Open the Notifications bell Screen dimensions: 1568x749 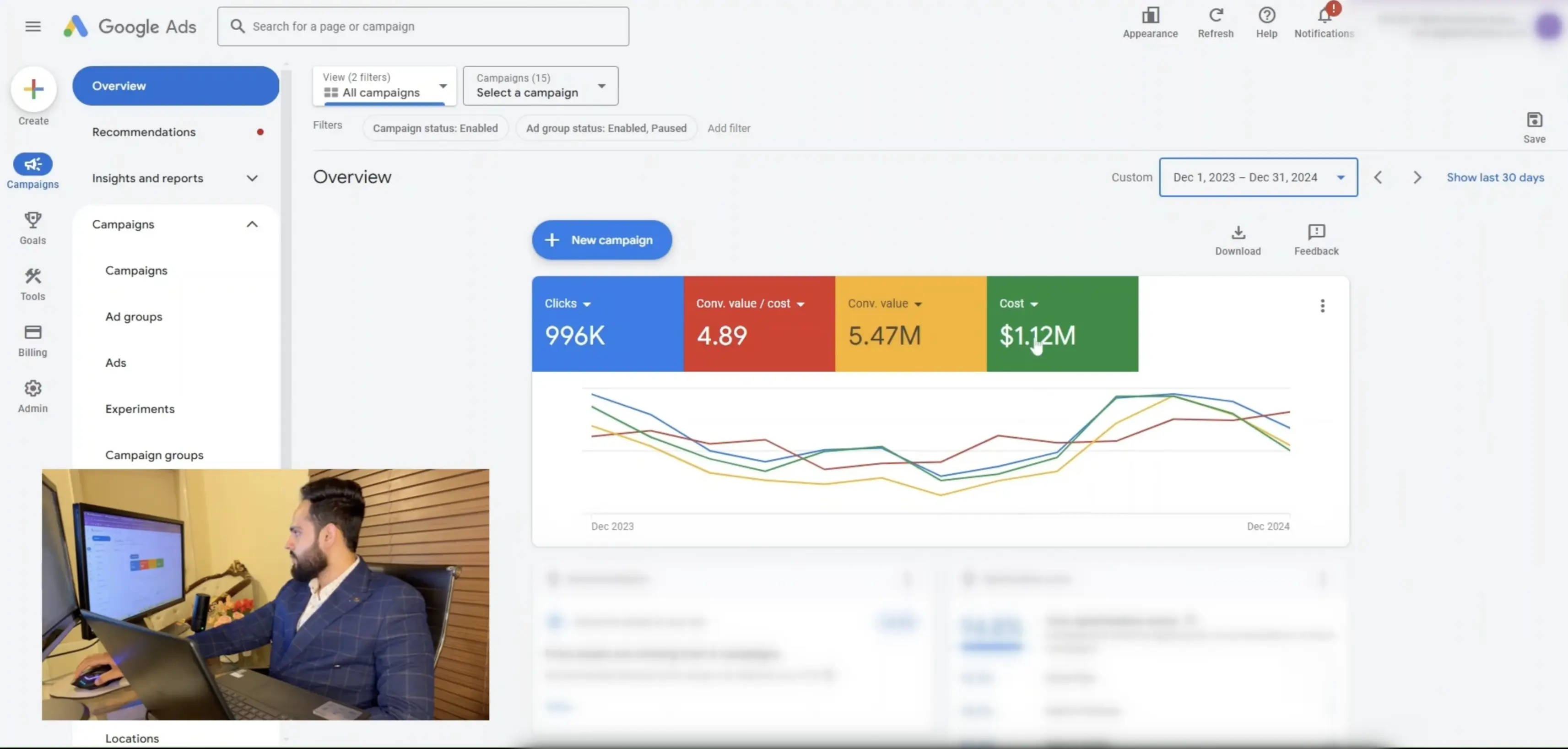(1324, 16)
